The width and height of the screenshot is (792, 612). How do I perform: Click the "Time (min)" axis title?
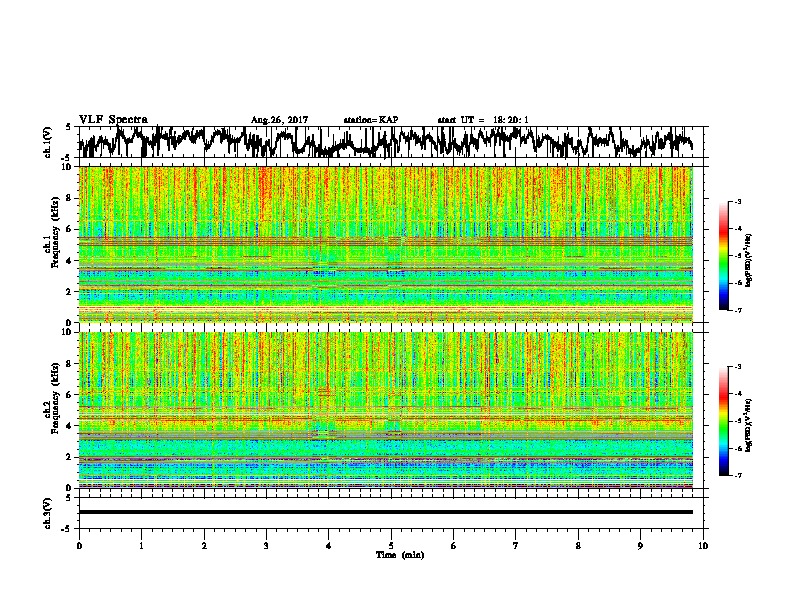pyautogui.click(x=400, y=555)
